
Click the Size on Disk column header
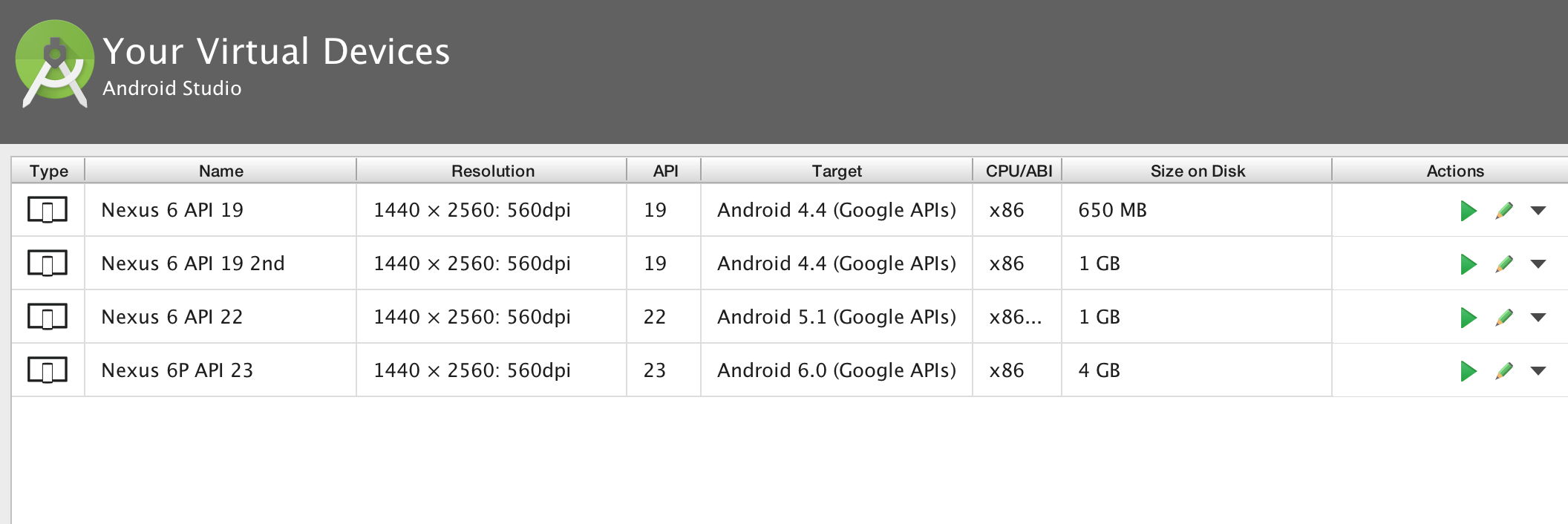pyautogui.click(x=1197, y=171)
